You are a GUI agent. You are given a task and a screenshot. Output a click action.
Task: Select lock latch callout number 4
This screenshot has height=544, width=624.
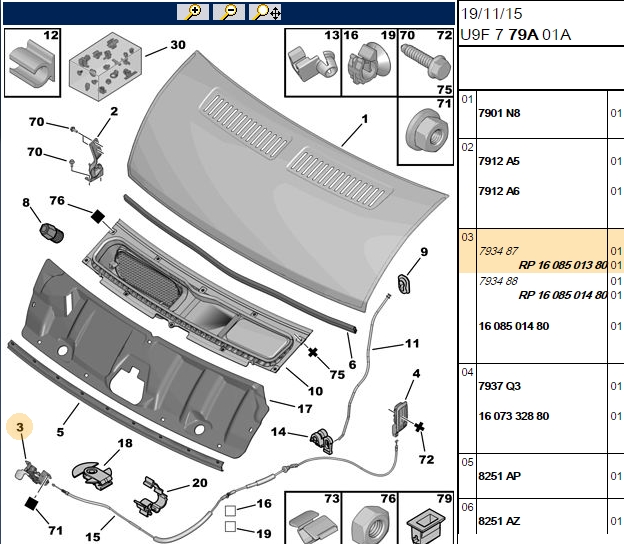click(x=416, y=373)
